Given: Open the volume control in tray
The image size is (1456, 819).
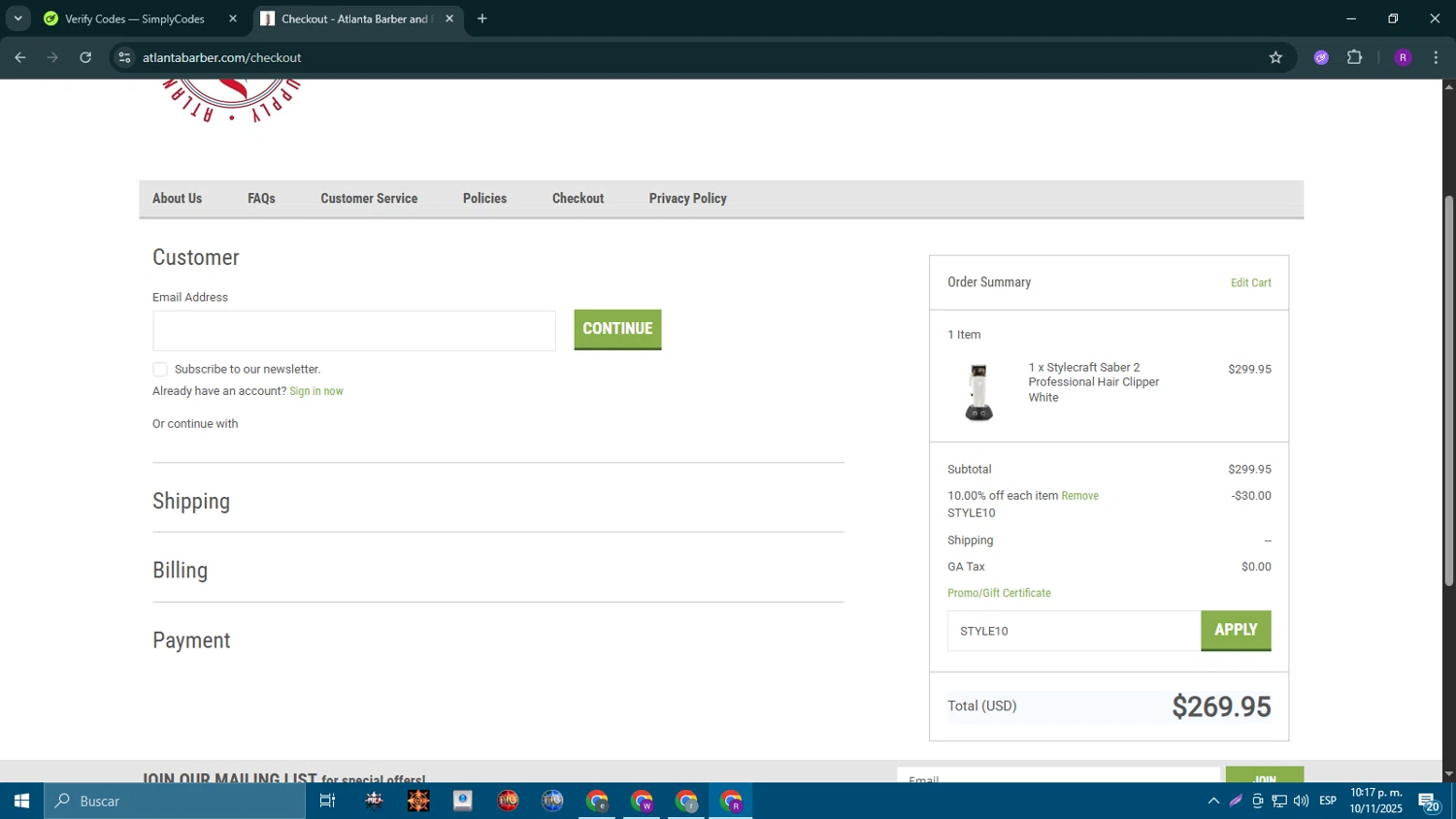Looking at the screenshot, I should click(1301, 801).
